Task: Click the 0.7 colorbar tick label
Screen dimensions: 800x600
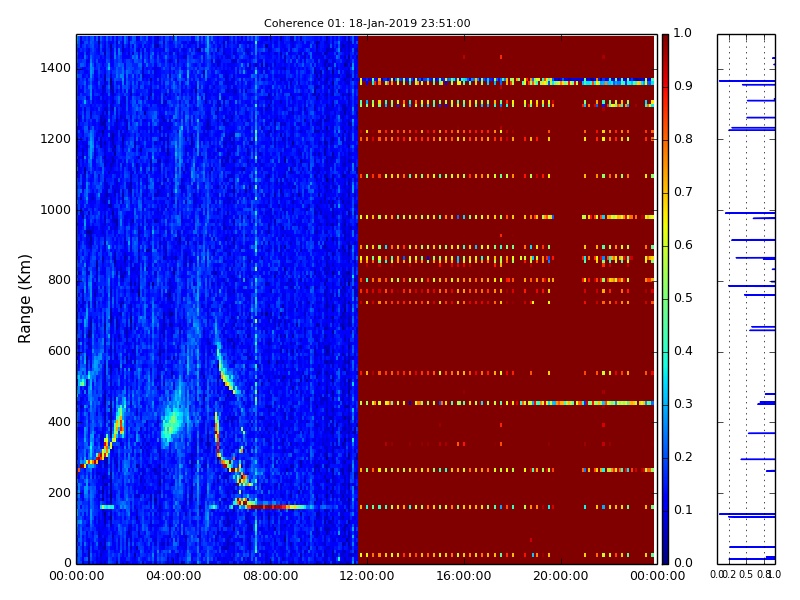Action: tap(683, 192)
